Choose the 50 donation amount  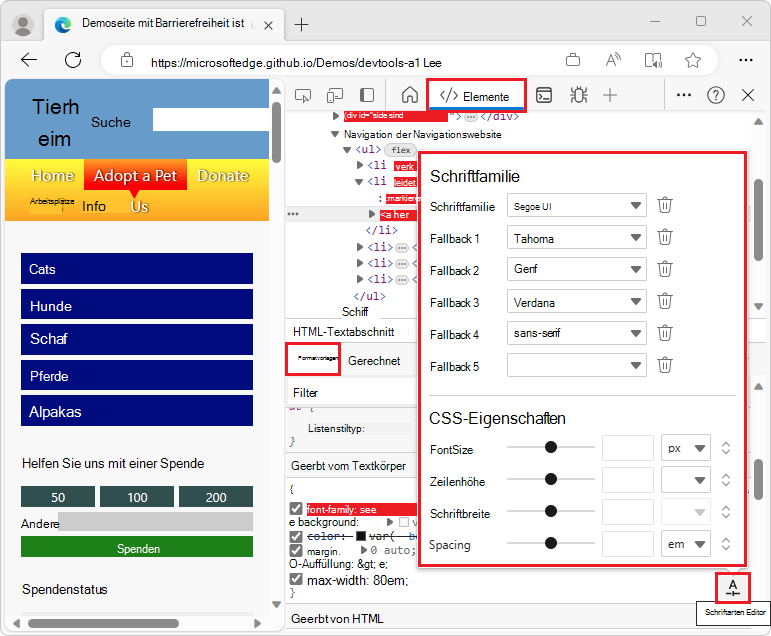pos(58,497)
